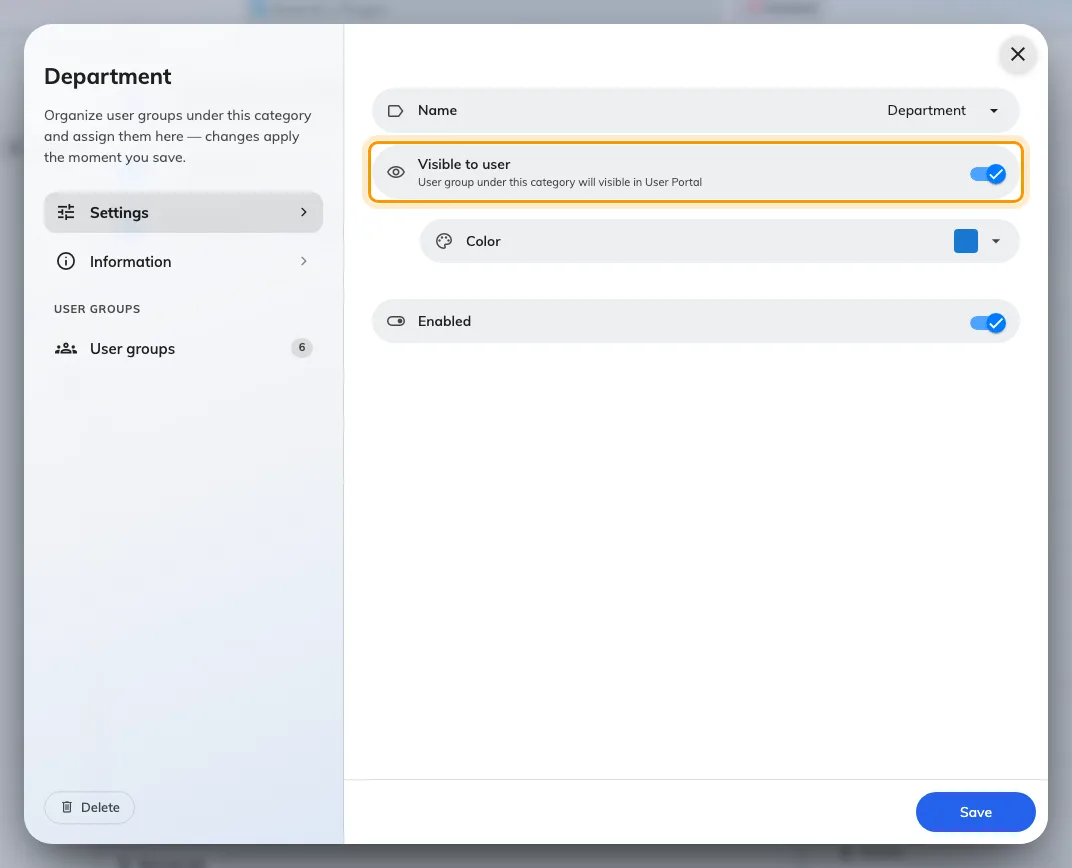
Task: Open the Color dropdown arrow
Action: point(996,241)
